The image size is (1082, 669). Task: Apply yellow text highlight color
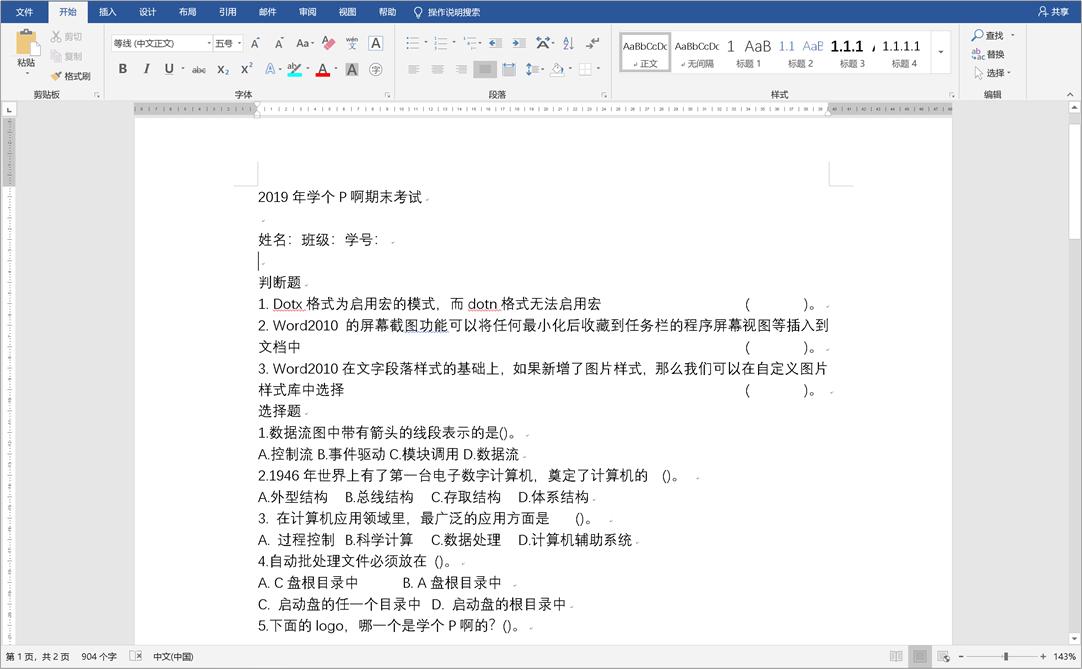[294, 68]
